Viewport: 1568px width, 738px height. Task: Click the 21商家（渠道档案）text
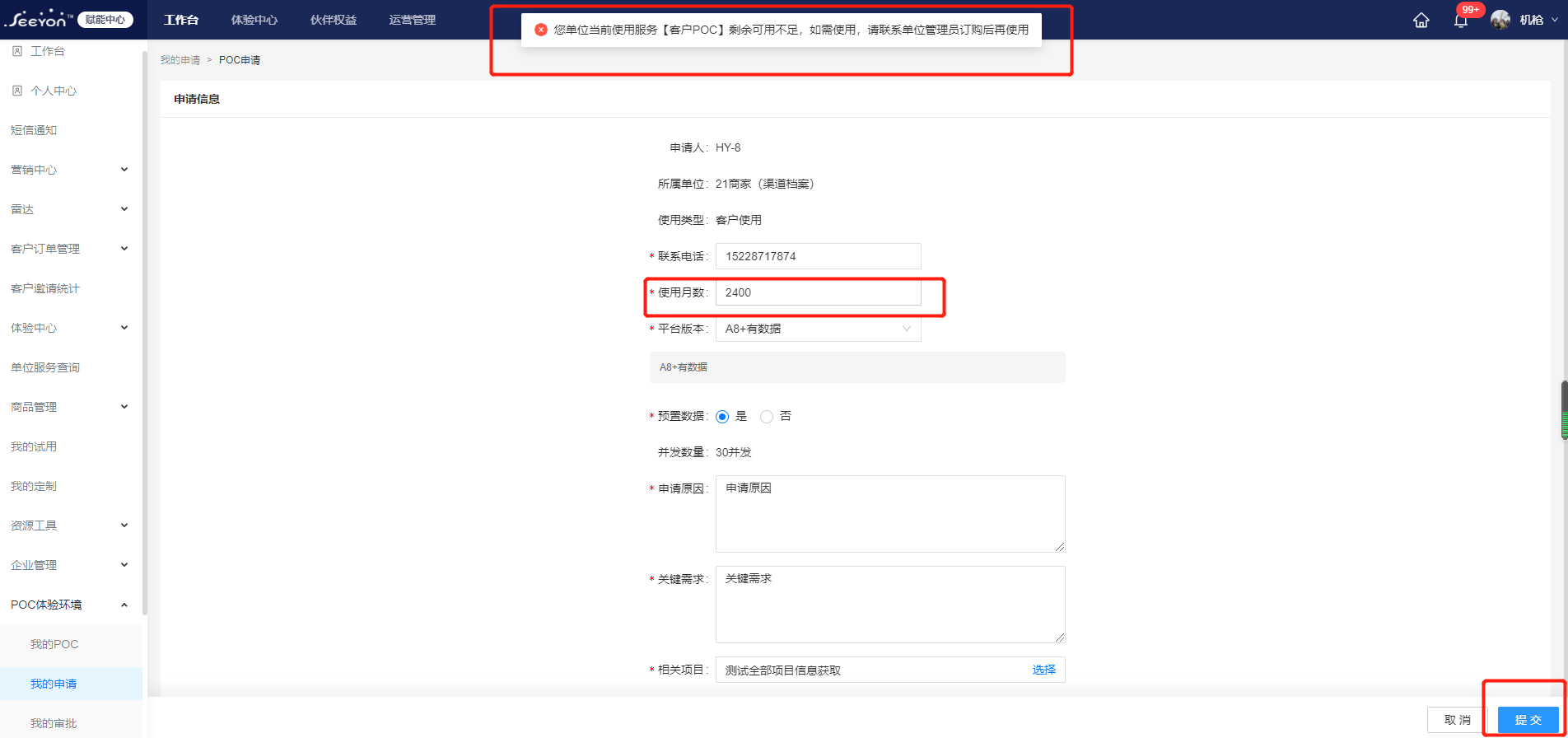[768, 184]
